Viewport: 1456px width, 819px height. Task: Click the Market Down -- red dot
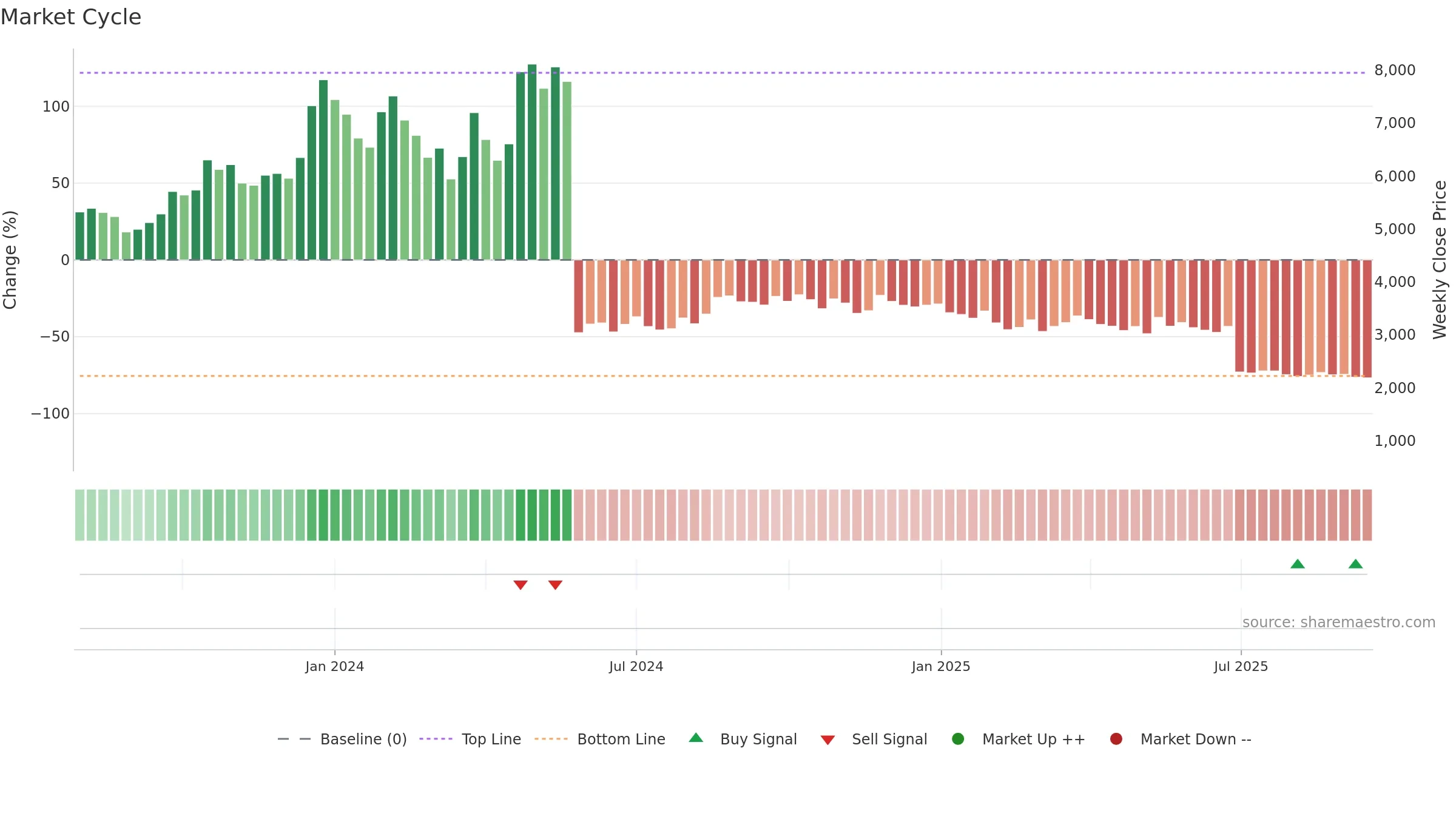(1116, 738)
